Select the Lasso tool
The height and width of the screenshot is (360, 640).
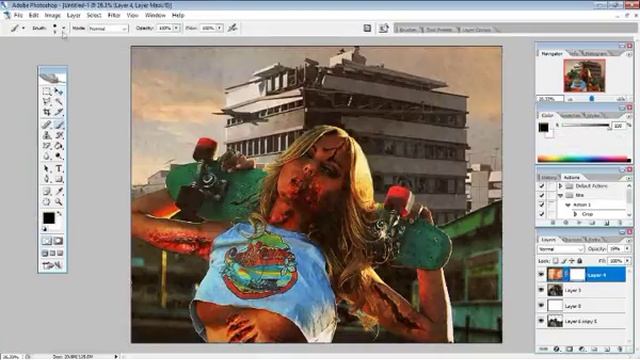(47, 101)
